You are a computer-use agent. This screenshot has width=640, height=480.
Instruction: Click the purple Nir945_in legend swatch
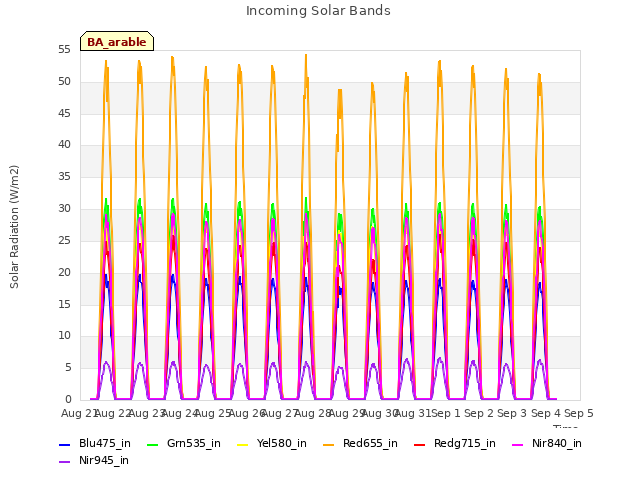pos(64,462)
